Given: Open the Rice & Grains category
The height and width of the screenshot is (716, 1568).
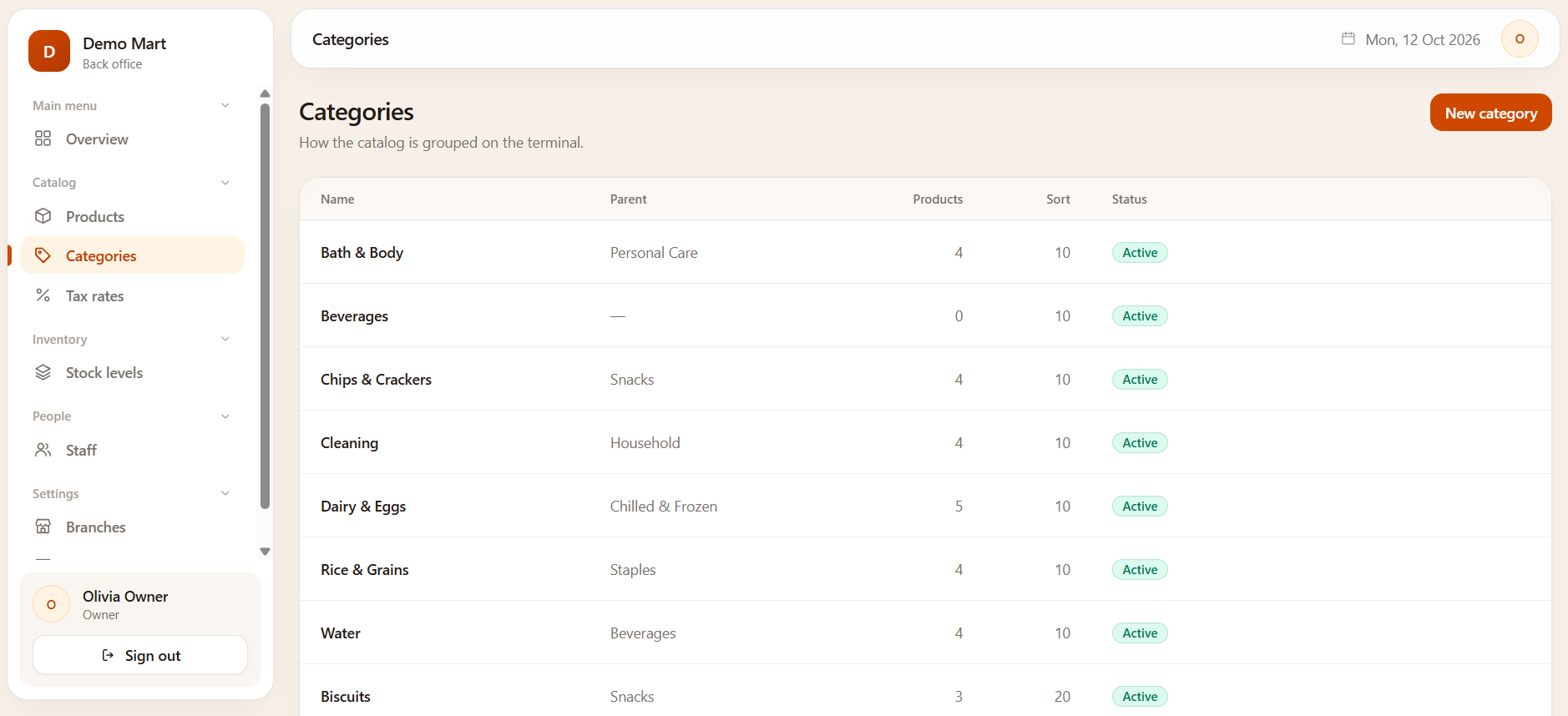Looking at the screenshot, I should 365,569.
